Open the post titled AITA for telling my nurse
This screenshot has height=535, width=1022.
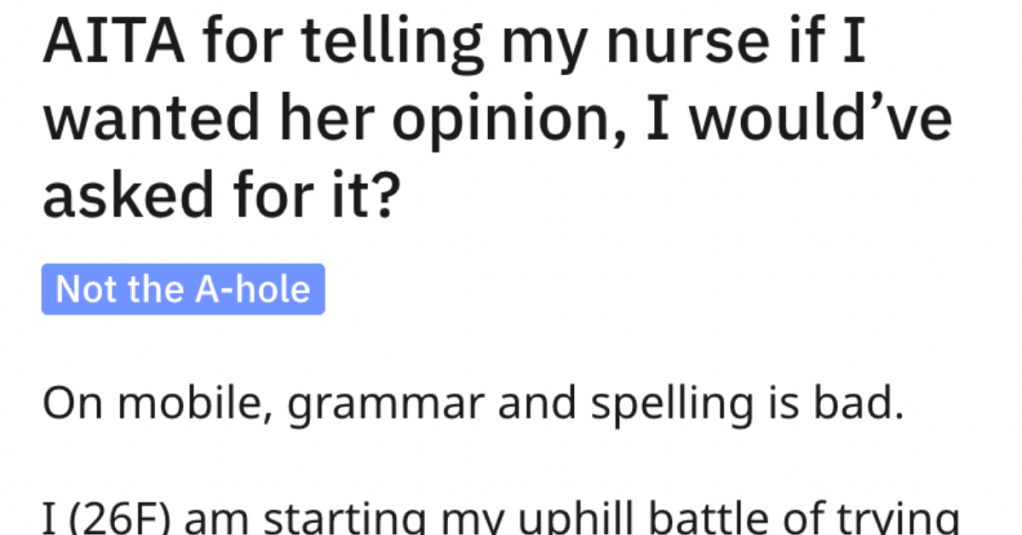tap(497, 118)
